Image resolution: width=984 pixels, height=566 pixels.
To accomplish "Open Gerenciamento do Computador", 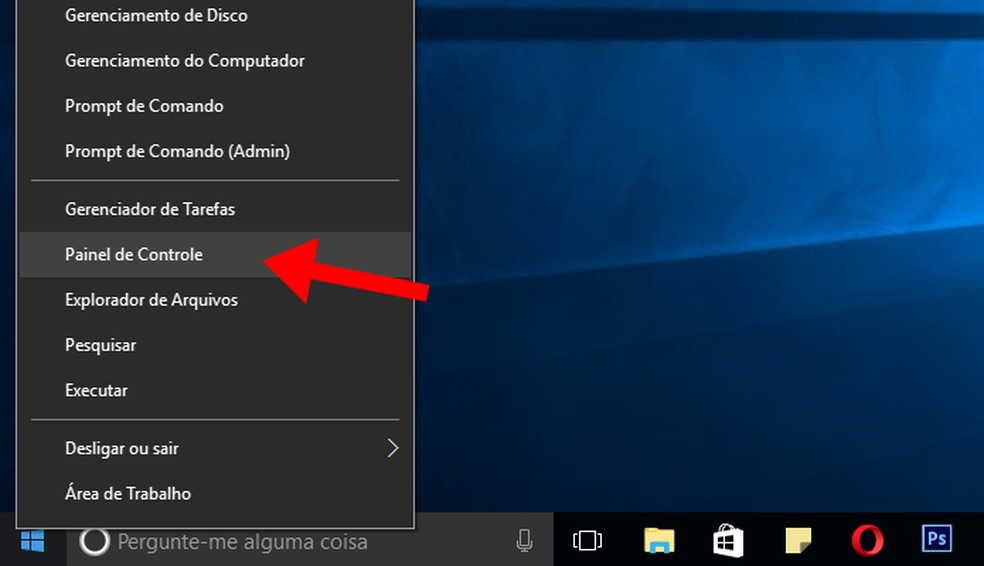I will (215, 61).
